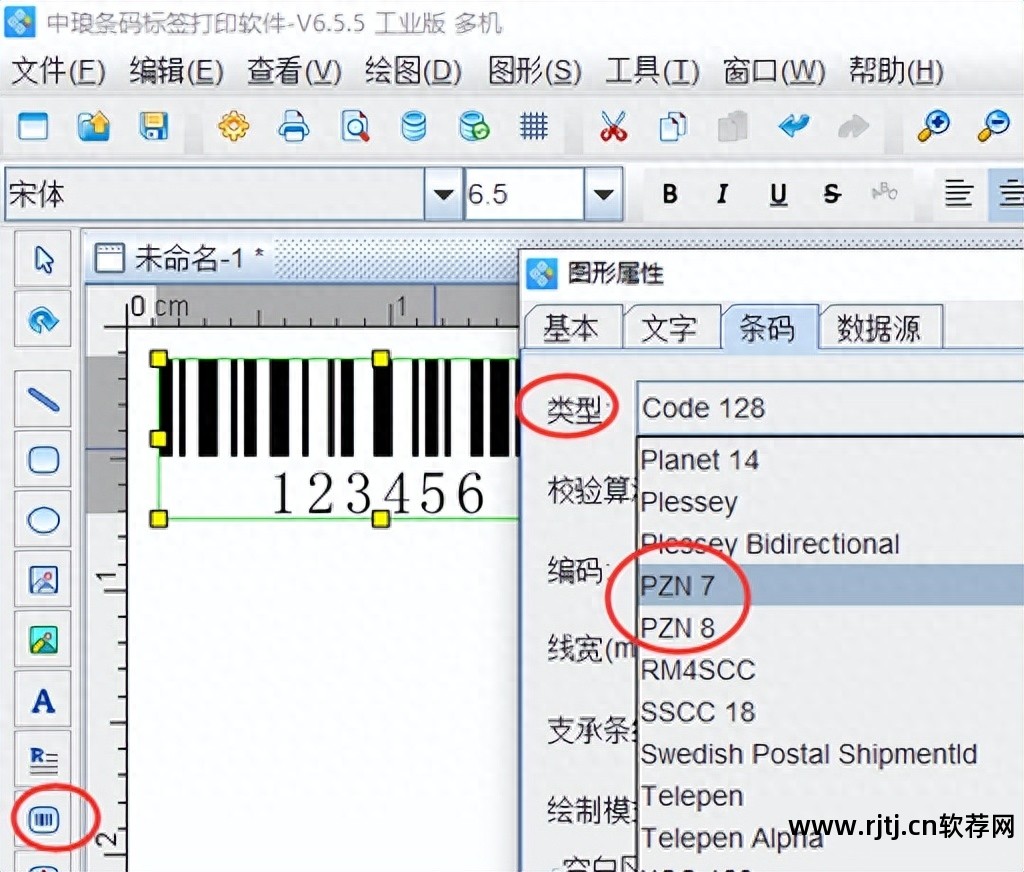Click the undo arrow icon
This screenshot has height=872, width=1024.
pyautogui.click(x=792, y=127)
